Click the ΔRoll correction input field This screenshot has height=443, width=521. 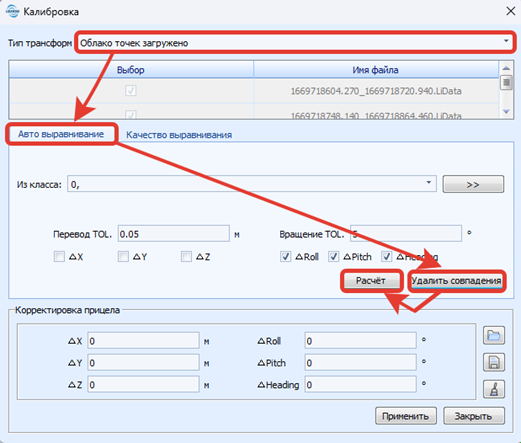point(360,341)
